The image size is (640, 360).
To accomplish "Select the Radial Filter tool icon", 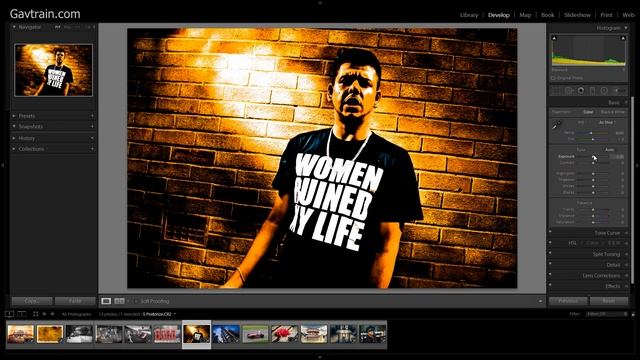I will pos(604,91).
